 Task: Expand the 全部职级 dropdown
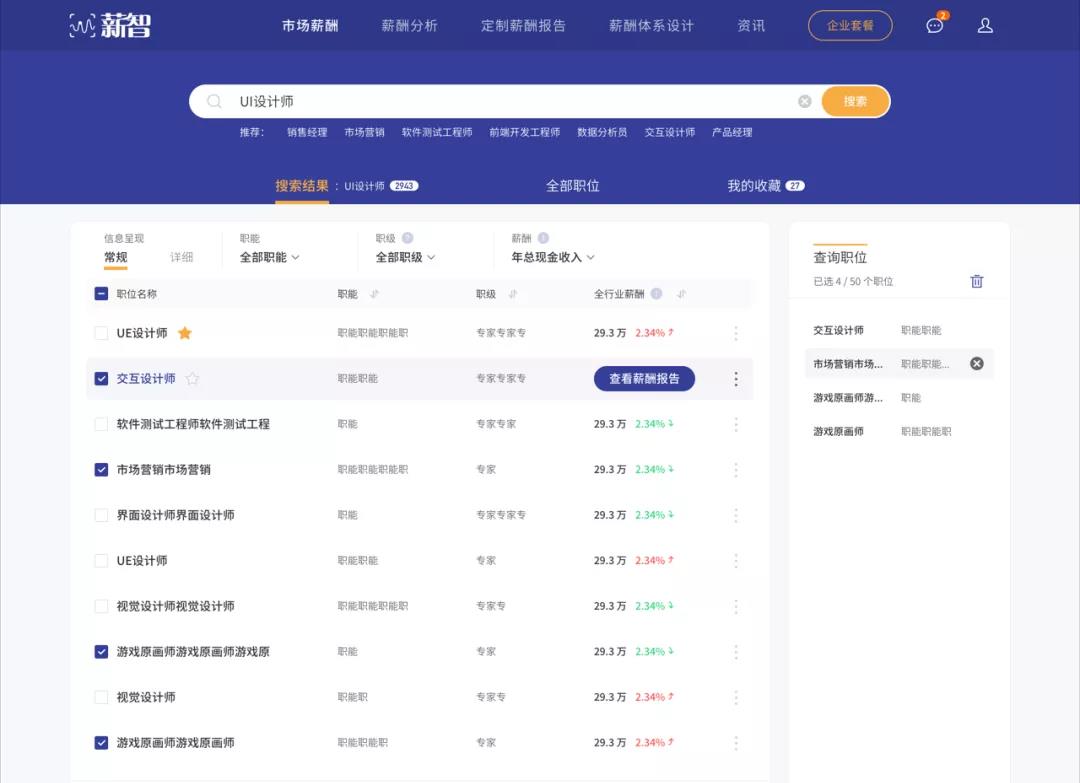tap(405, 257)
